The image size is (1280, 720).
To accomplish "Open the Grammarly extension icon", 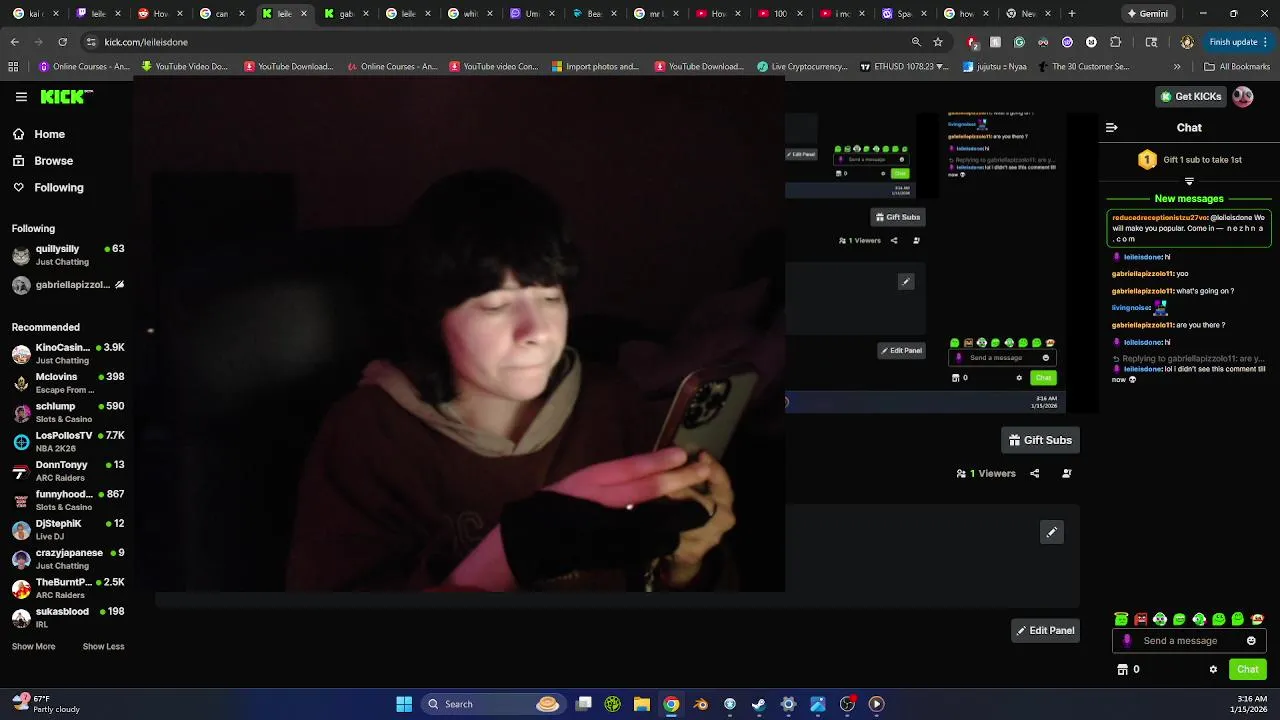I will click(1019, 42).
